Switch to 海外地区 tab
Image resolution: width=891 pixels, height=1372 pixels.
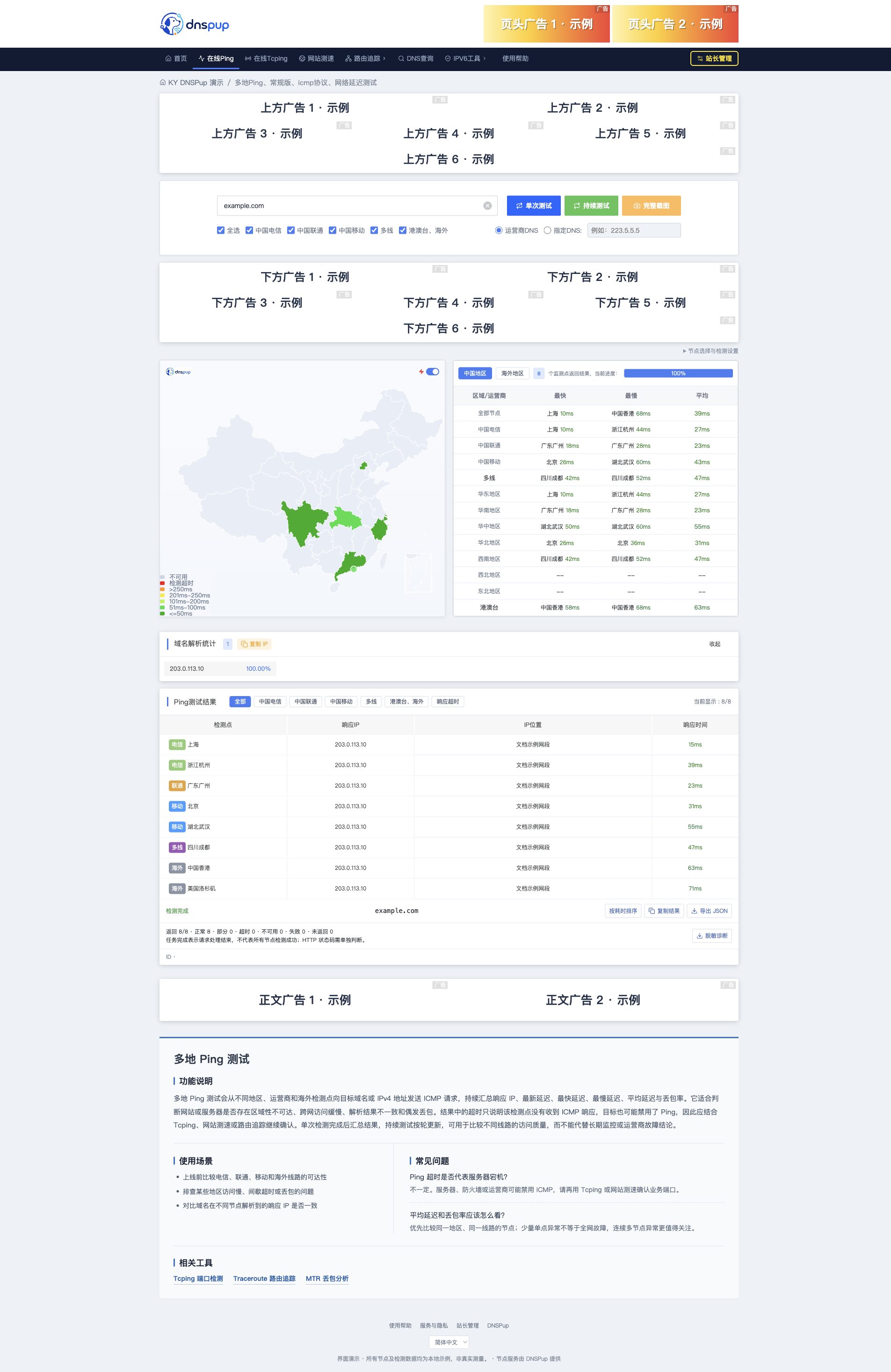point(512,374)
